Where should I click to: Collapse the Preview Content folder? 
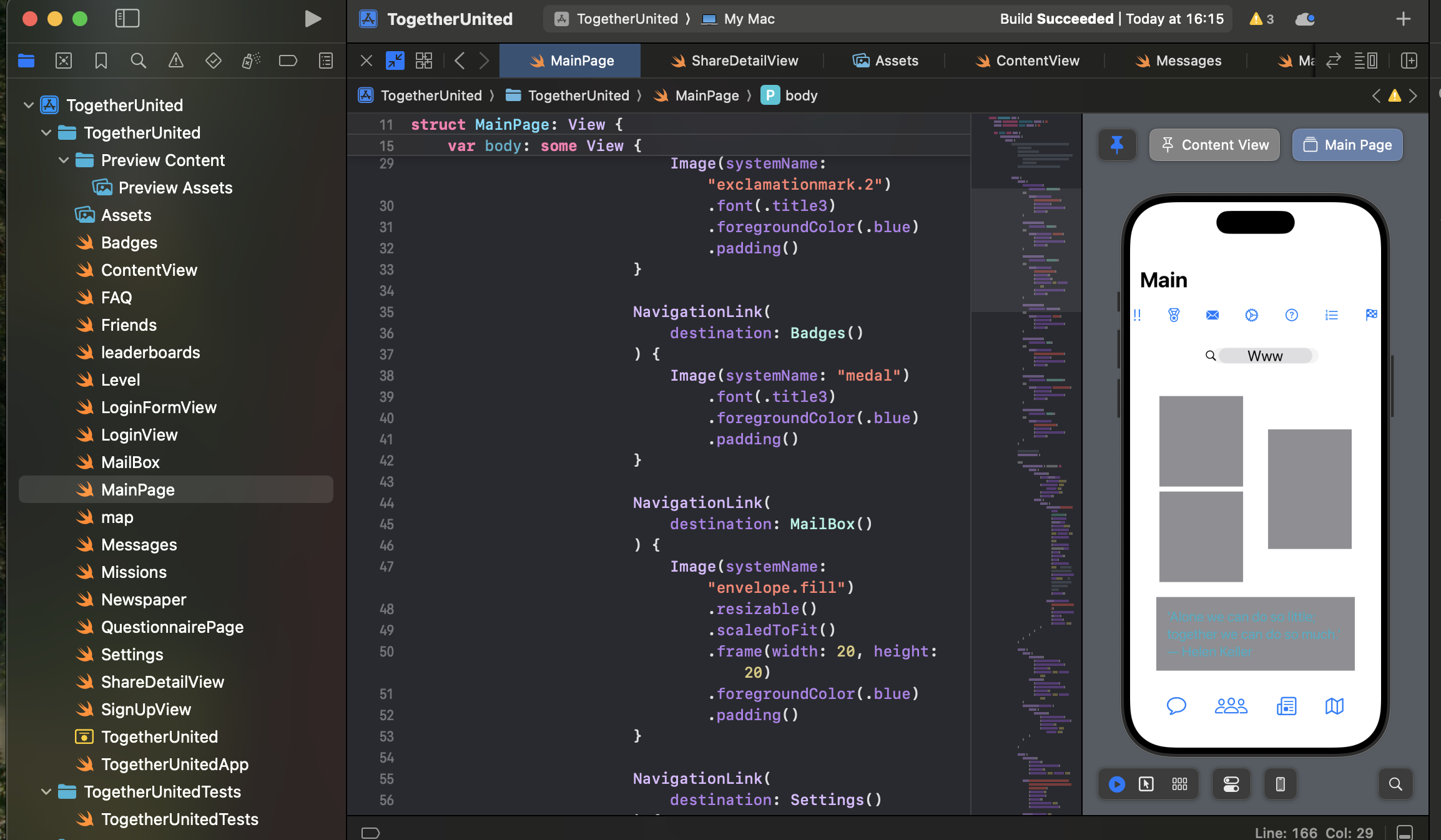(x=64, y=160)
